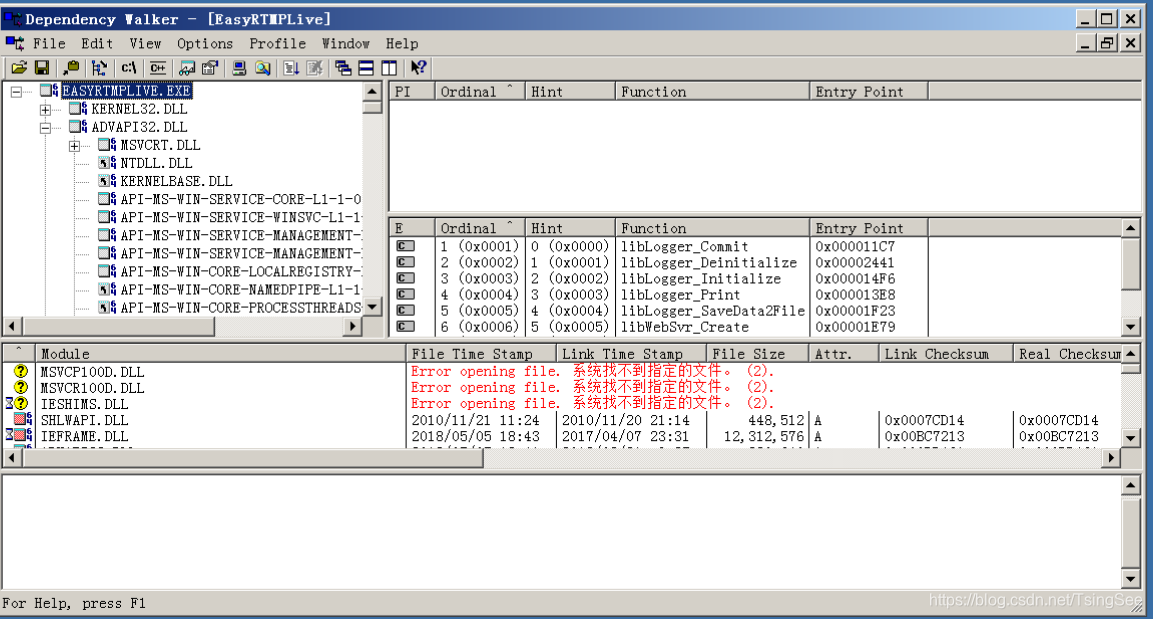Sort module list by Link Checksum header
1153x619 pixels.
(x=946, y=354)
